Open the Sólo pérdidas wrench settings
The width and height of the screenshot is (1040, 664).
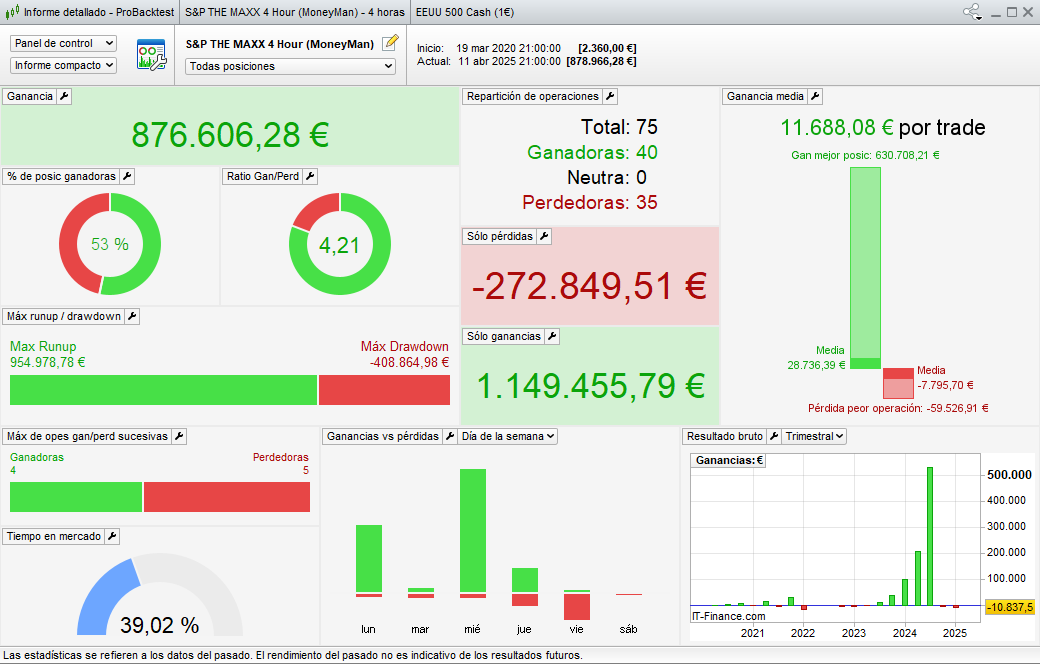[x=544, y=236]
